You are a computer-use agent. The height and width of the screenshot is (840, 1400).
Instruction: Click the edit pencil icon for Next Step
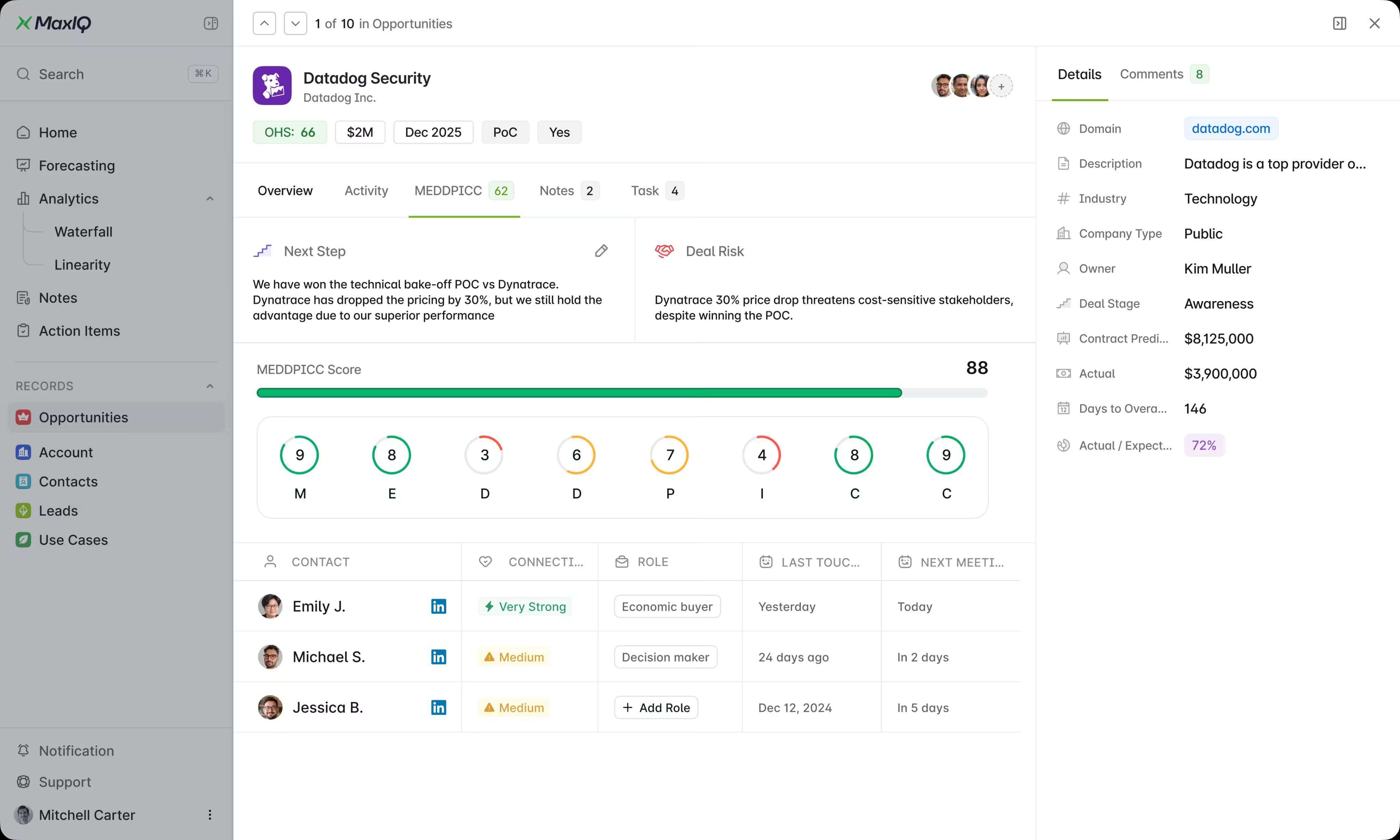pos(601,251)
